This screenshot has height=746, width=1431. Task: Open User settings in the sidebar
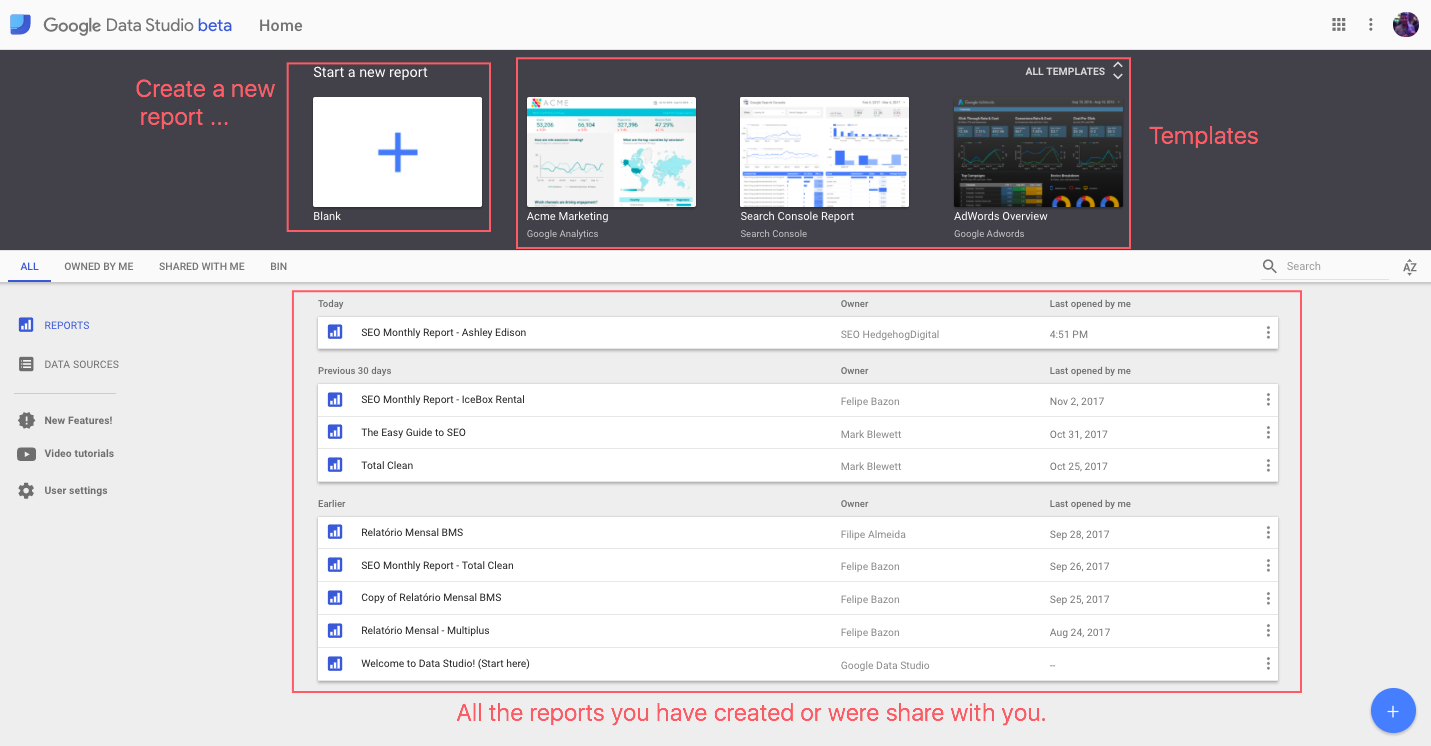[74, 490]
